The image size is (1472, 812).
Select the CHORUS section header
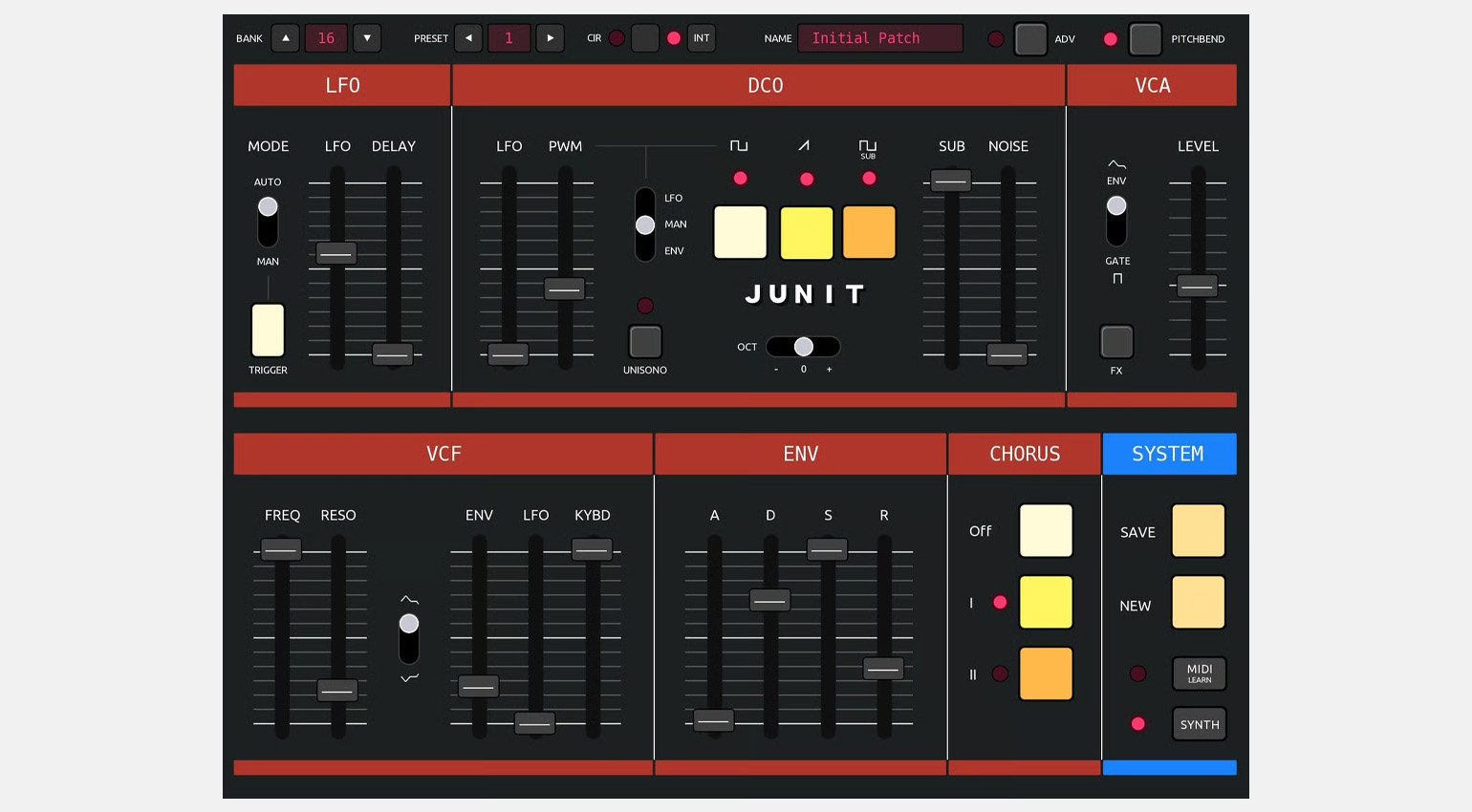[x=1024, y=454]
